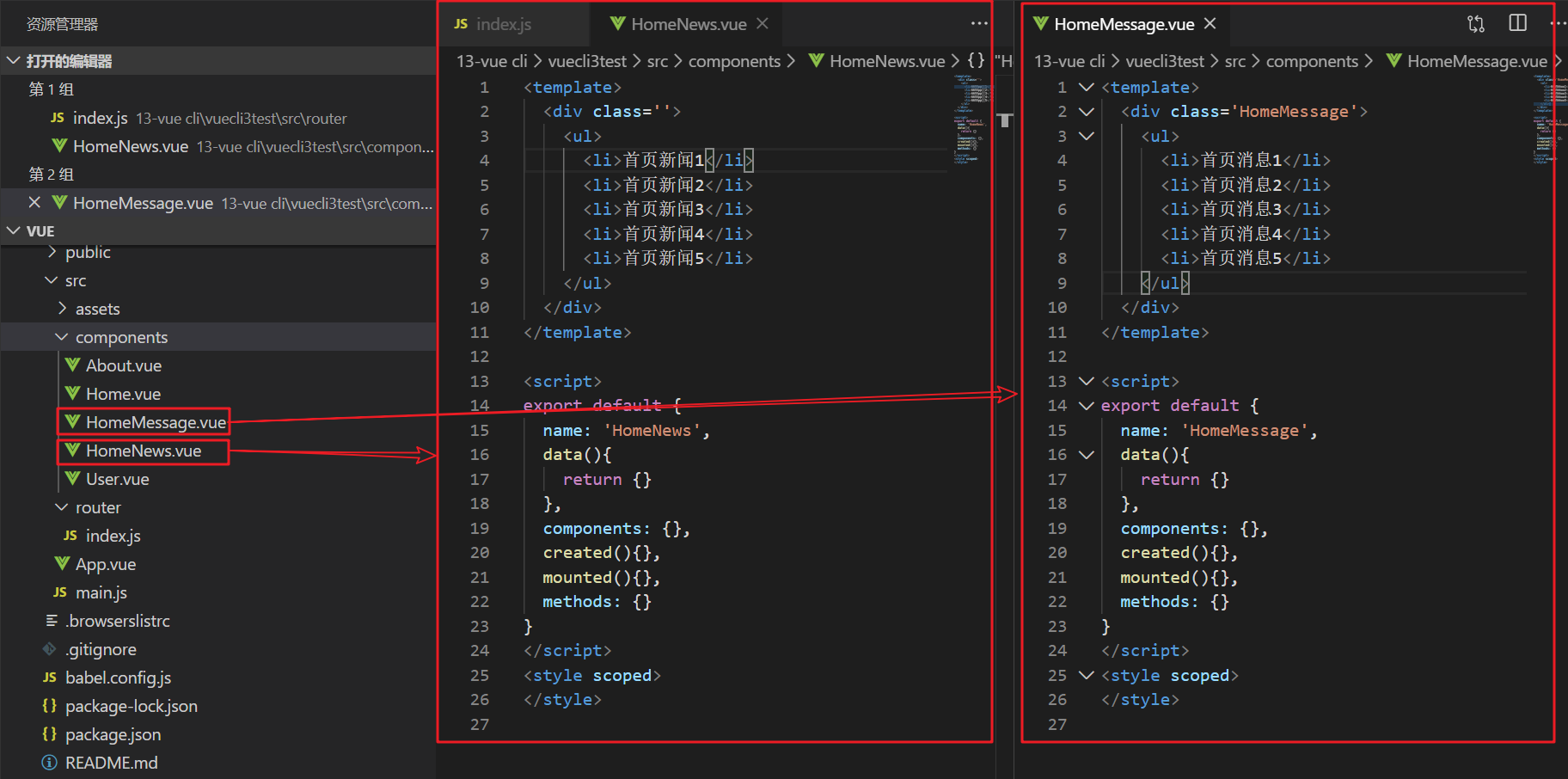Image resolution: width=1568 pixels, height=779 pixels.
Task: Close the HomeMessage.vue editor tab
Action: [1210, 24]
